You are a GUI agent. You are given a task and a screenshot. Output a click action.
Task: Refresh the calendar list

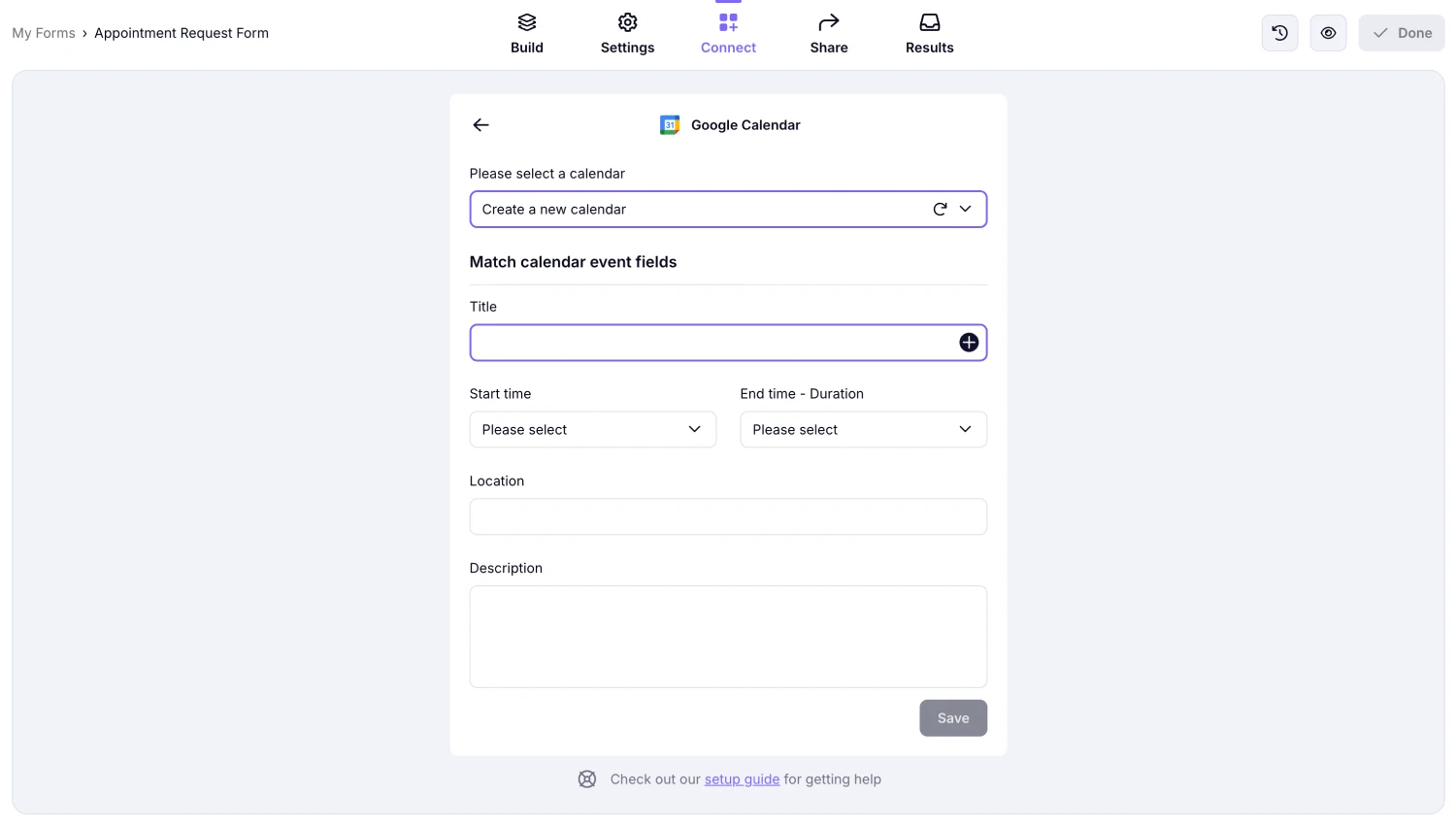939,209
